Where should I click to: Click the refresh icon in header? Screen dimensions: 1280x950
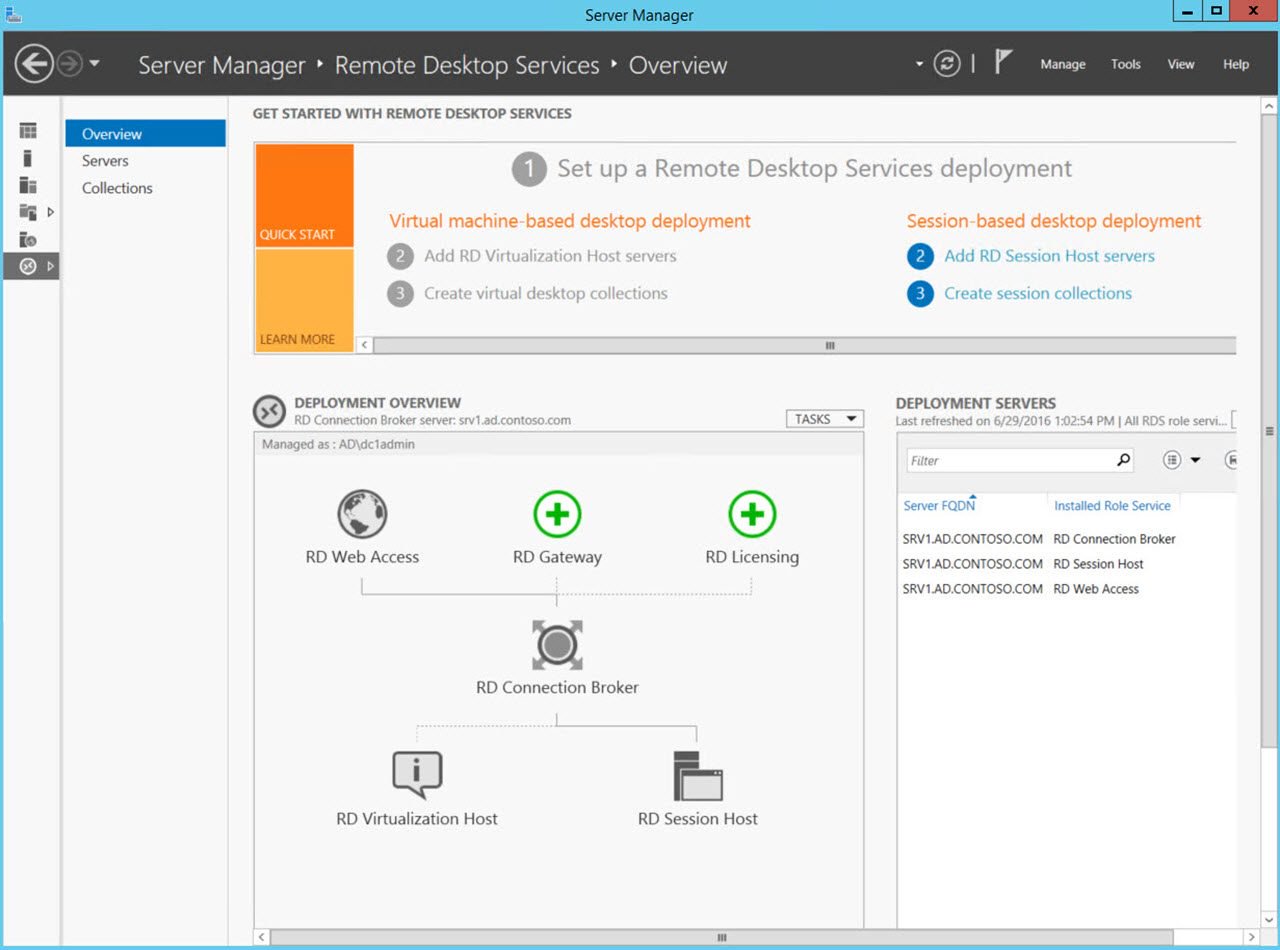click(946, 64)
